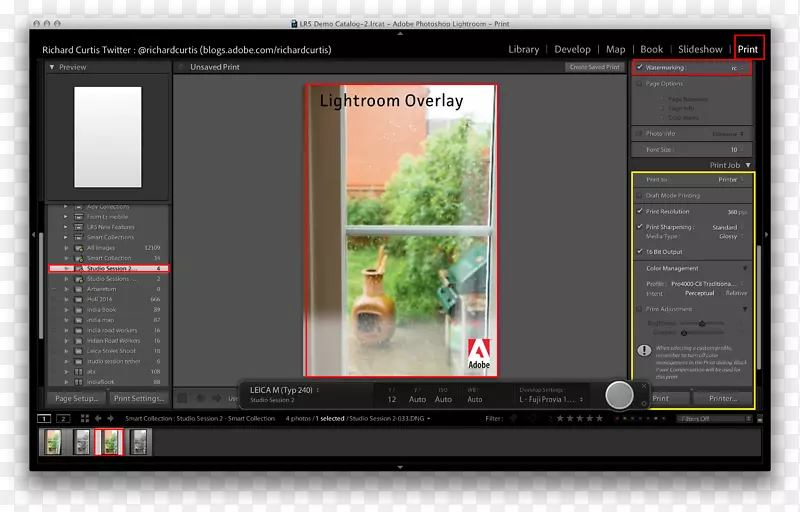Collapse the Color Management section

click(745, 268)
